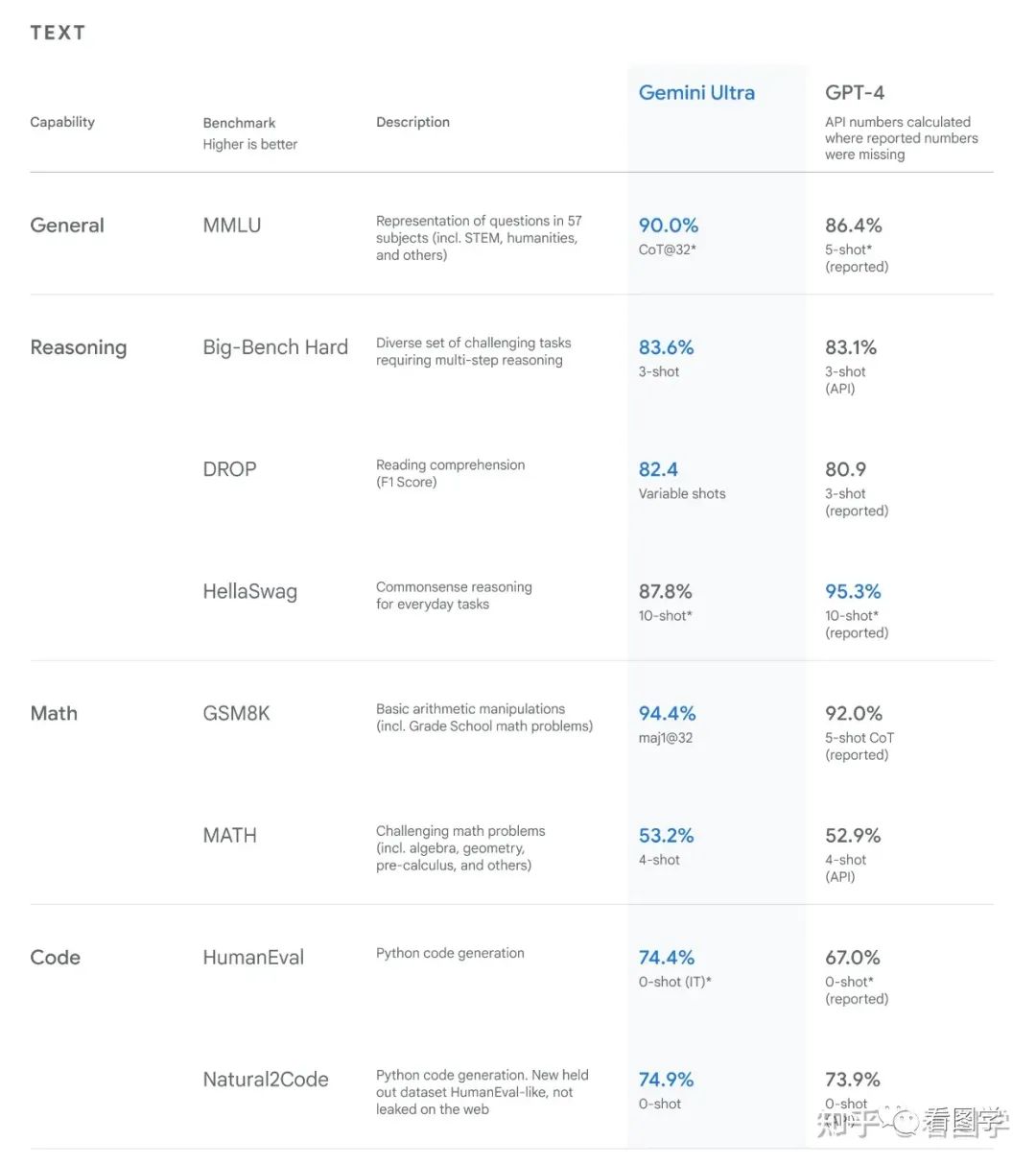Click the TEXT section title
This screenshot has width=1036, height=1165.
(x=58, y=33)
